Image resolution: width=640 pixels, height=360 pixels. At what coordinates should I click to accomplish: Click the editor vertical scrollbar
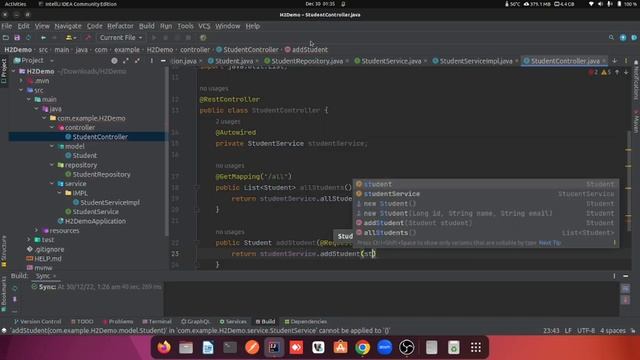click(628, 169)
